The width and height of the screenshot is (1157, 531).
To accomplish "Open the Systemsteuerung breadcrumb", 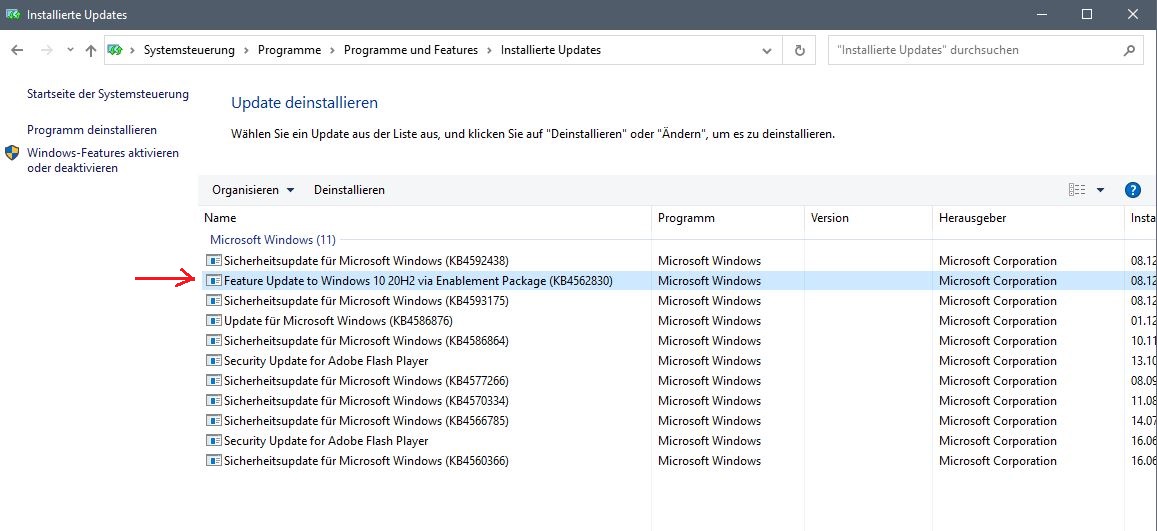I will tap(189, 50).
